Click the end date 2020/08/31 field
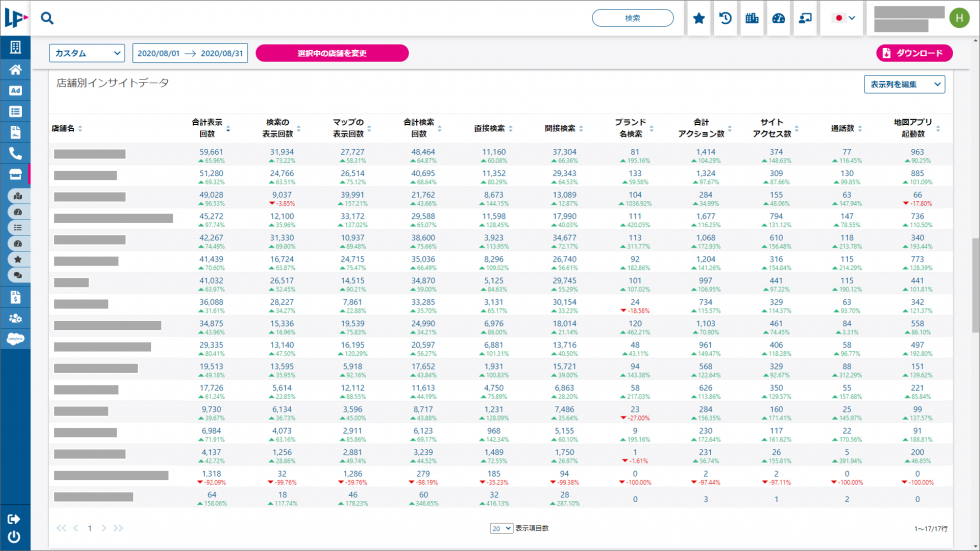Viewport: 980px width, 551px height. (x=221, y=53)
